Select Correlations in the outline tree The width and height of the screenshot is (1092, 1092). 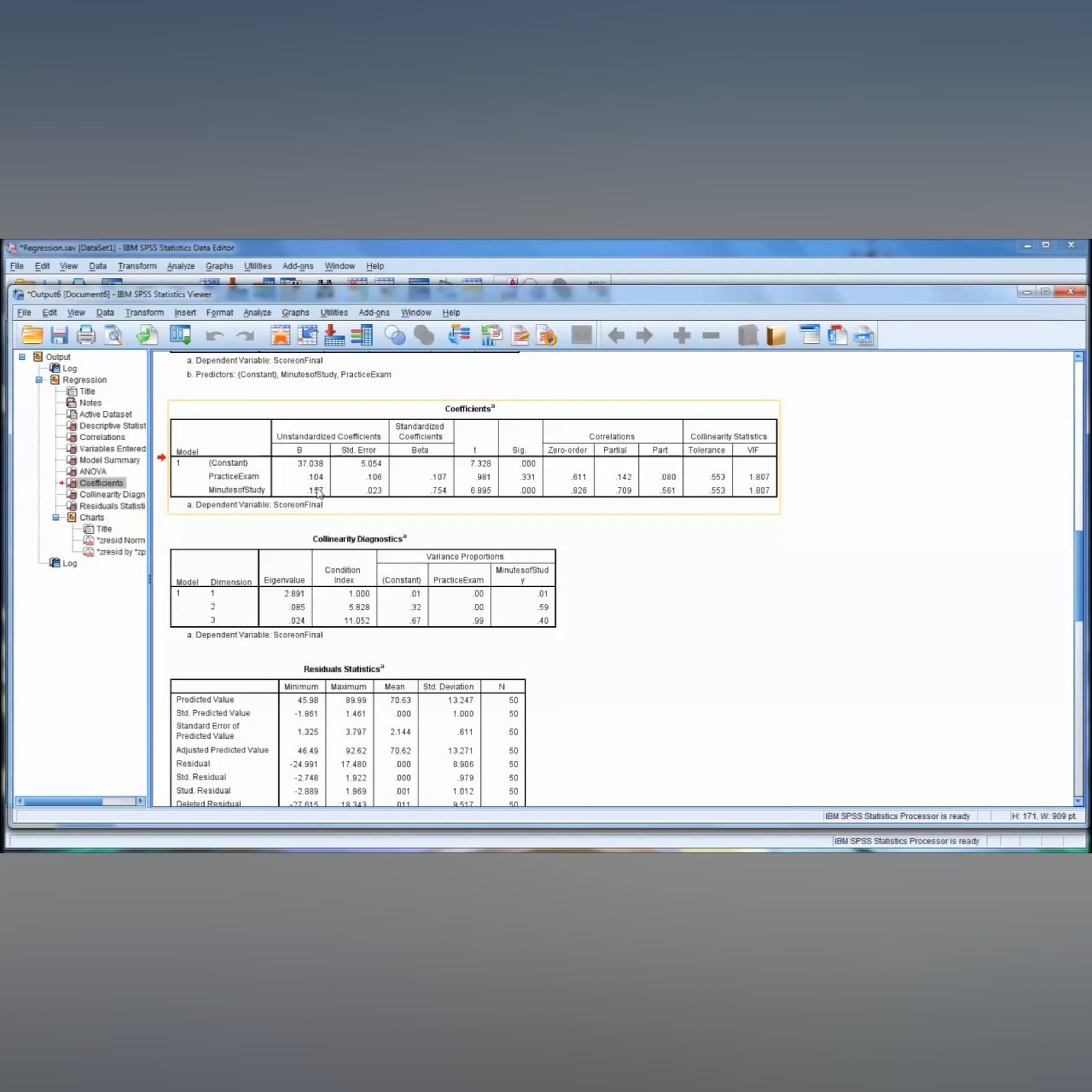pyautogui.click(x=102, y=438)
